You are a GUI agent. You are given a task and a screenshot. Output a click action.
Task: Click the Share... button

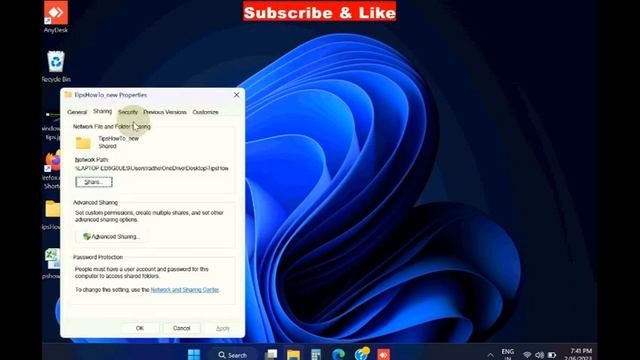click(94, 182)
